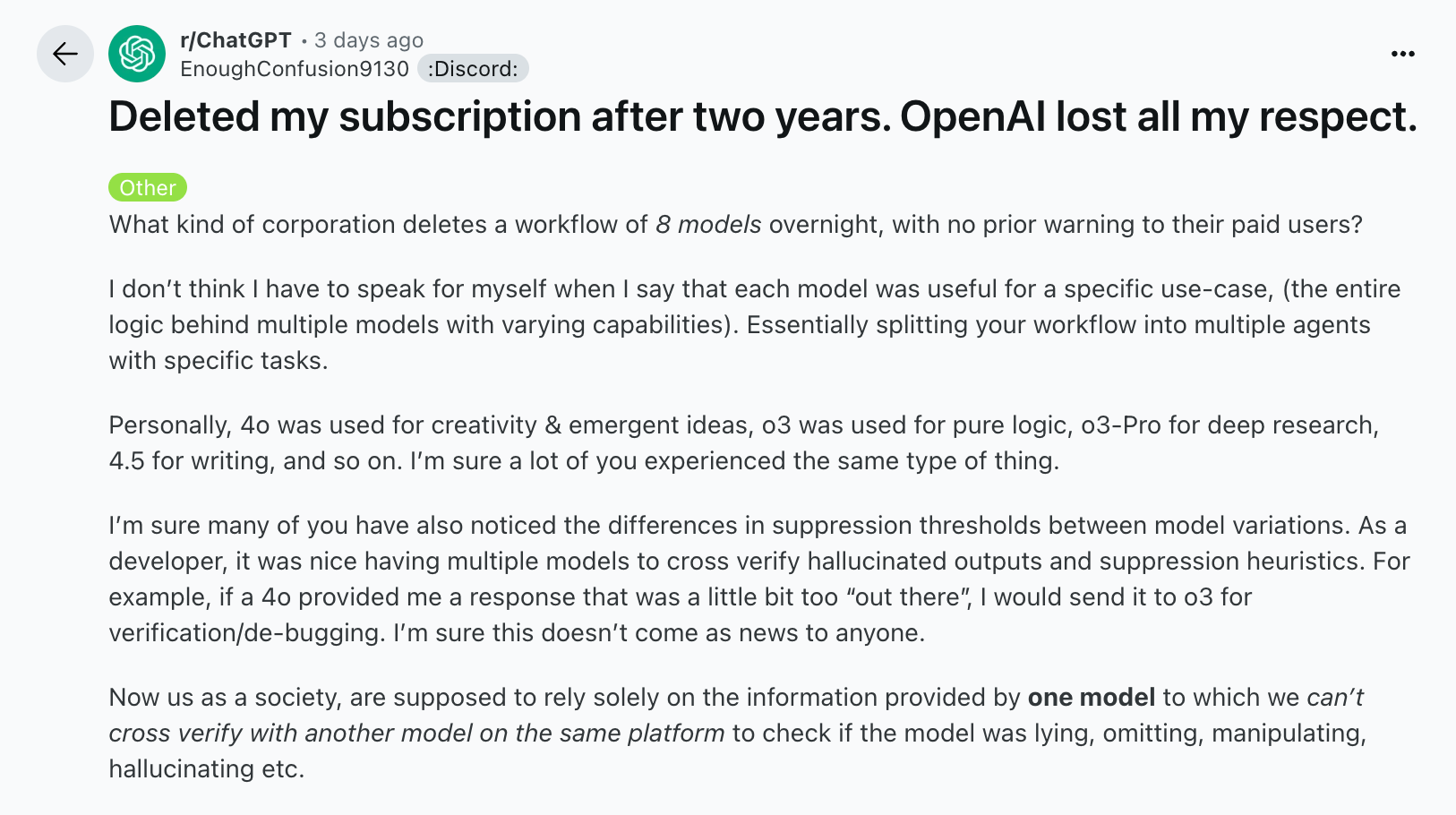Open the three-dot post options menu

[1402, 55]
